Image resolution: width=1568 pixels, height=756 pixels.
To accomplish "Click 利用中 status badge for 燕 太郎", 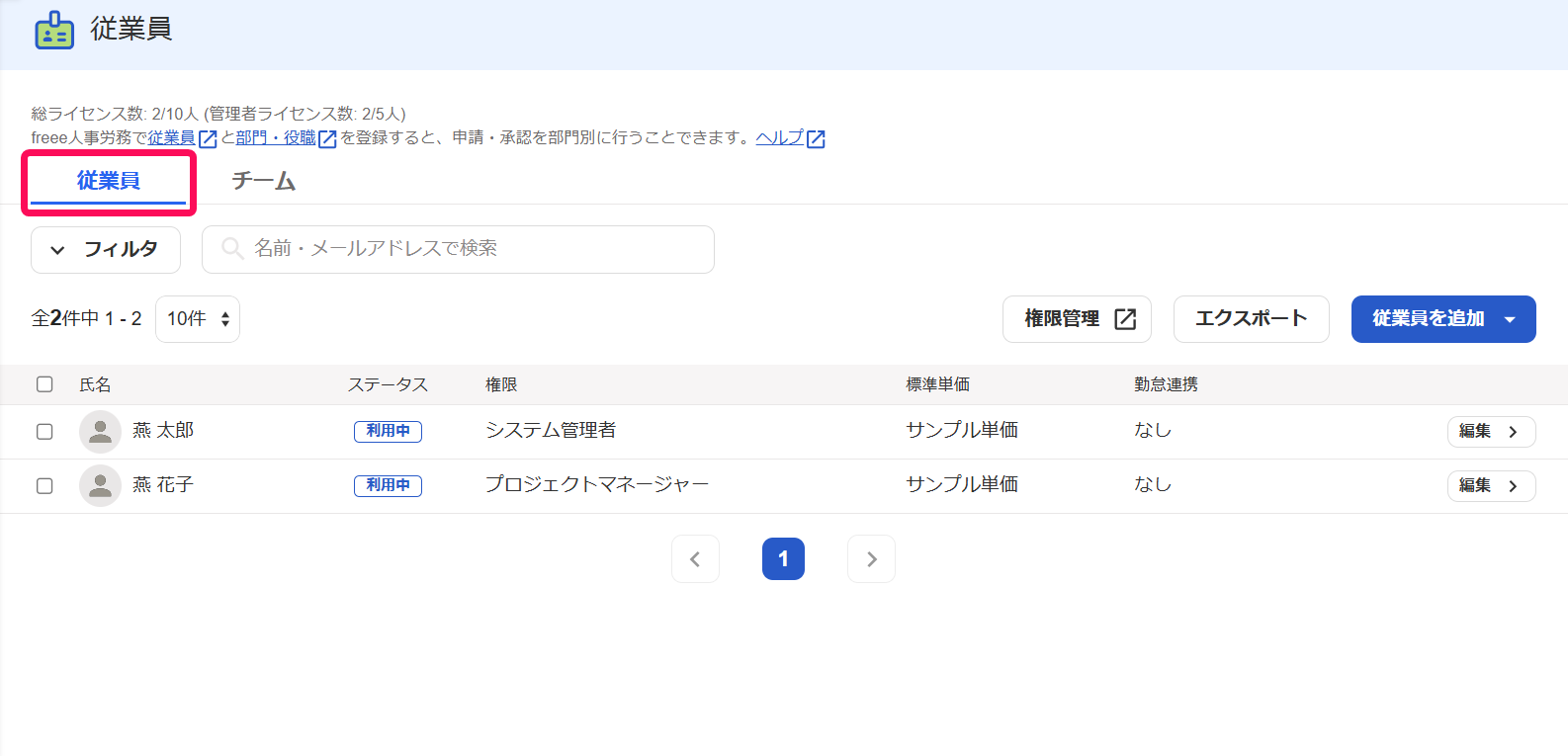I will (x=388, y=431).
